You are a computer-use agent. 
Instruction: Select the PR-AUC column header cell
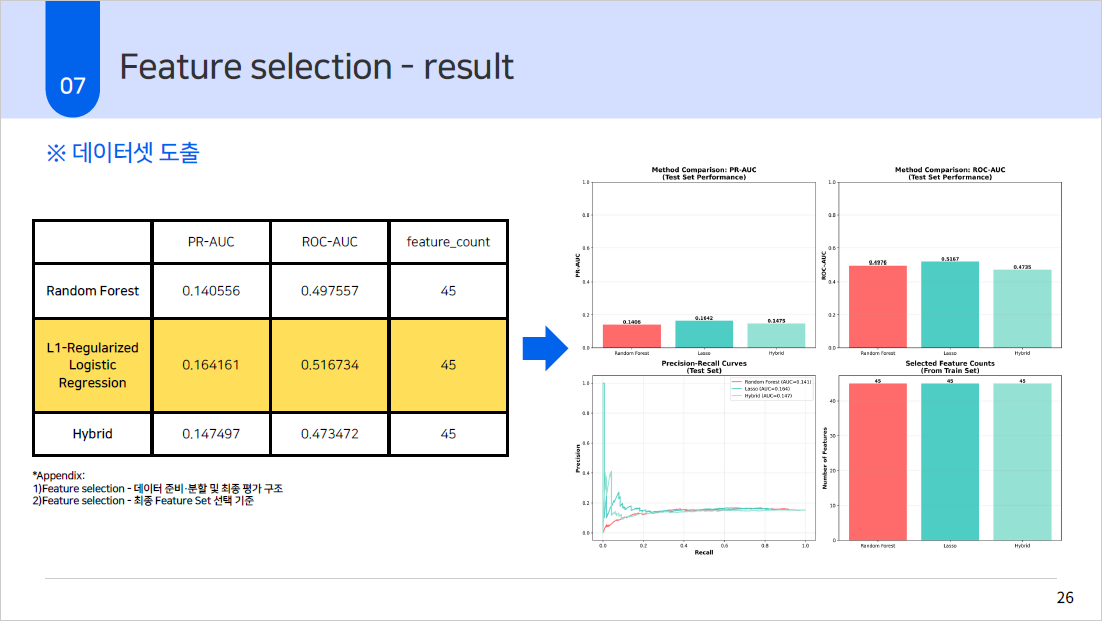(x=211, y=241)
